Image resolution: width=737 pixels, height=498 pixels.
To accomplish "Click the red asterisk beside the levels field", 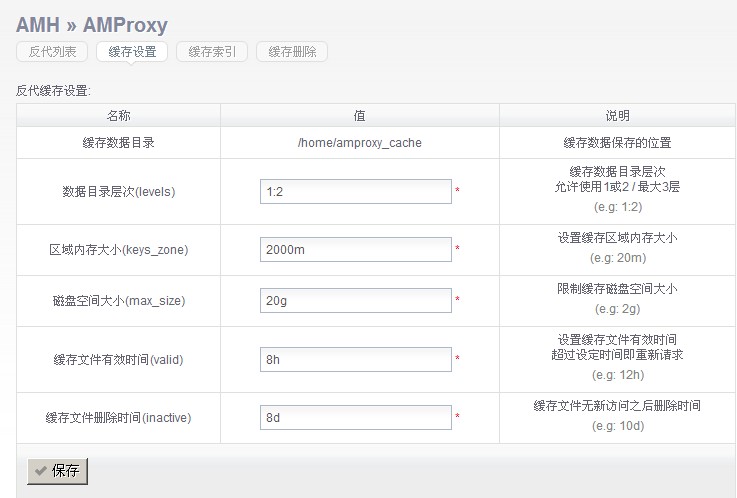I will pyautogui.click(x=458, y=192).
